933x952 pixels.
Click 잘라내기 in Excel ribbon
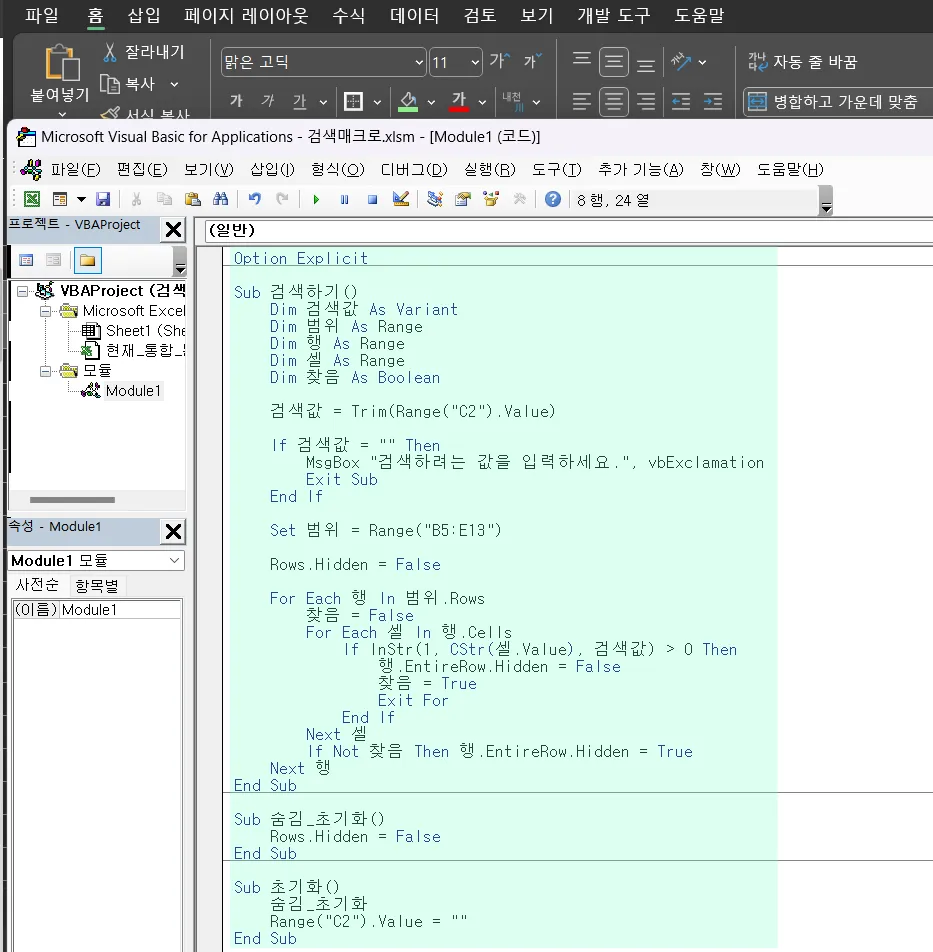(x=144, y=52)
